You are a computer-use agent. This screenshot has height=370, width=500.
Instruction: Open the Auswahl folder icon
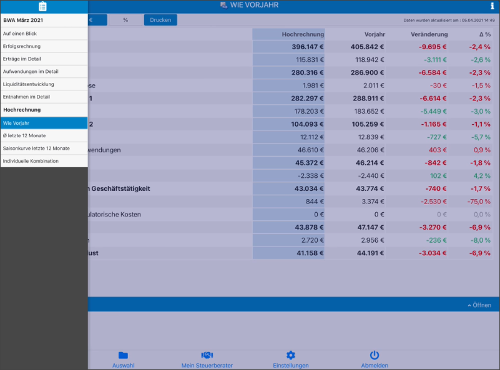click(x=123, y=355)
